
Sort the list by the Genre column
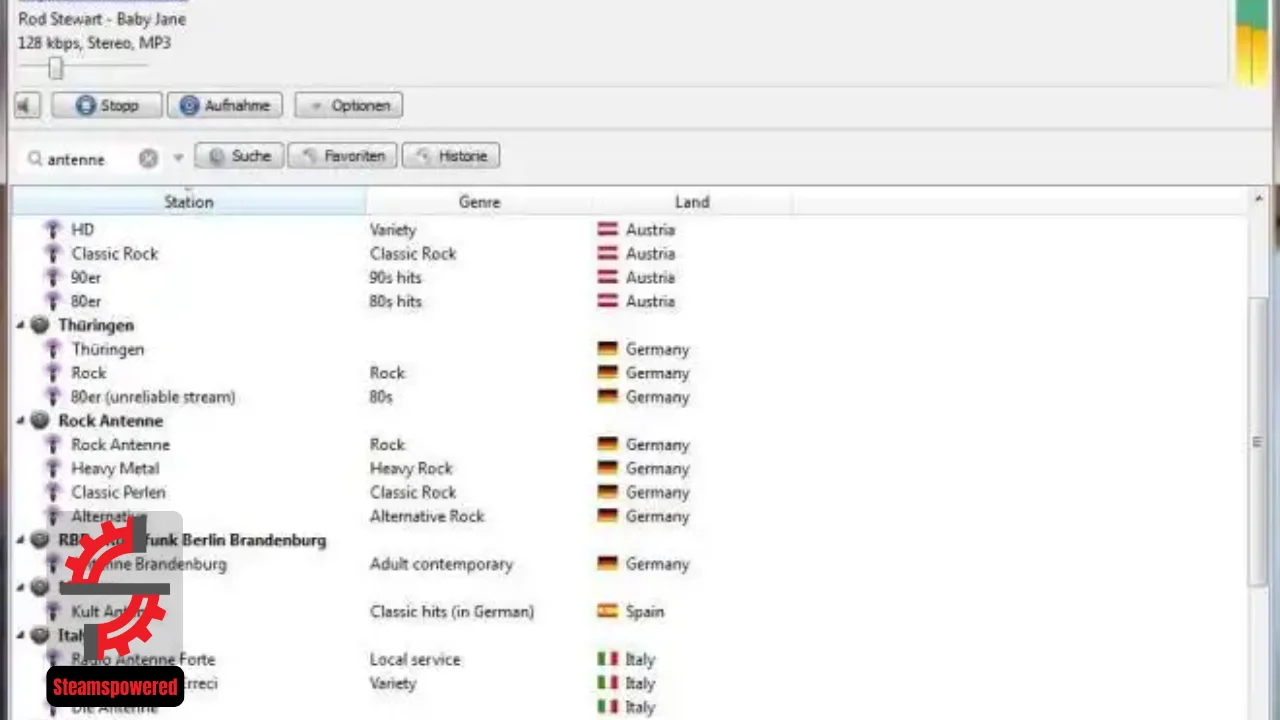479,202
